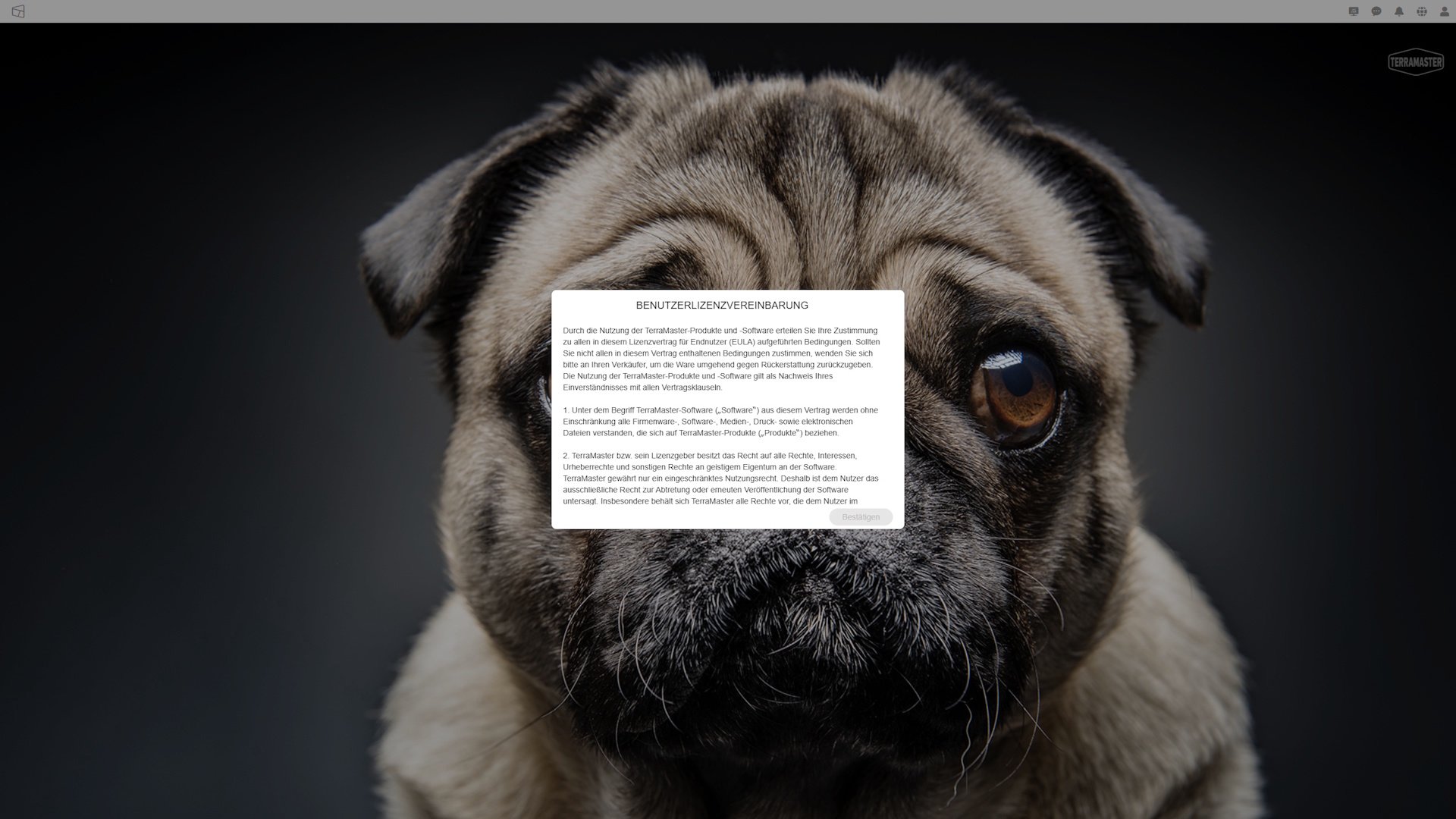Open the resource monitor desktop icon
1456x819 pixels.
click(1354, 11)
